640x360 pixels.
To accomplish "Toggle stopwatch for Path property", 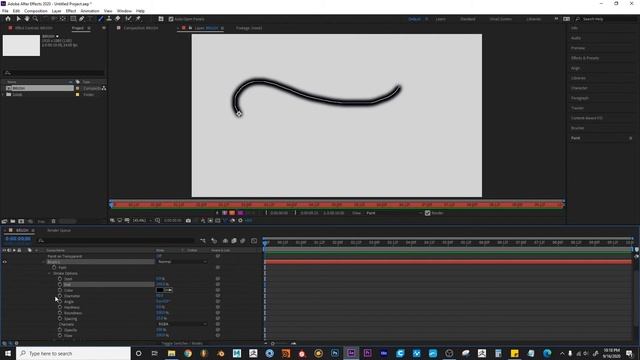I will [x=54, y=267].
